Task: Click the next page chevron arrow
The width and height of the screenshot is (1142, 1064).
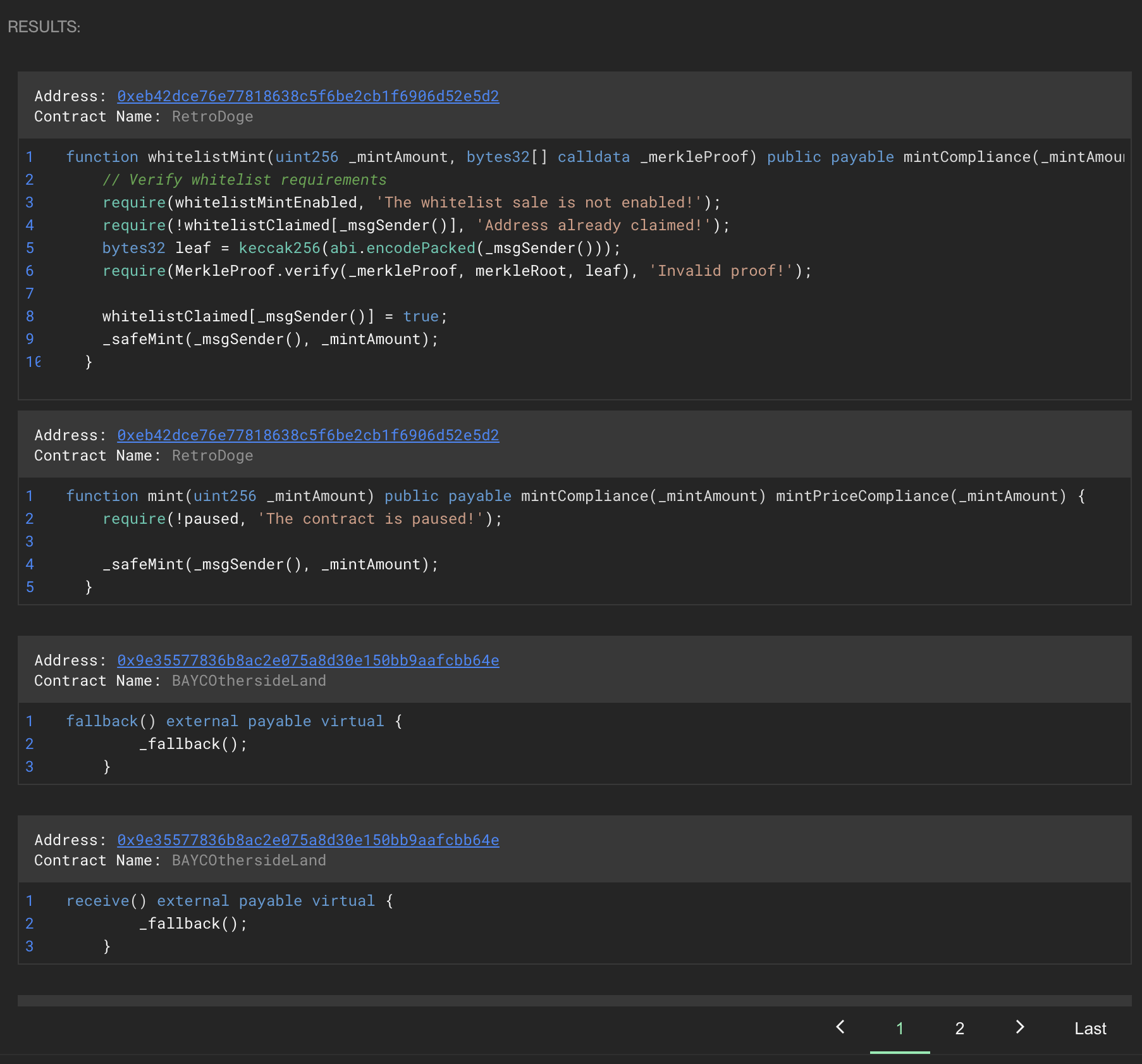Action: [1019, 1027]
